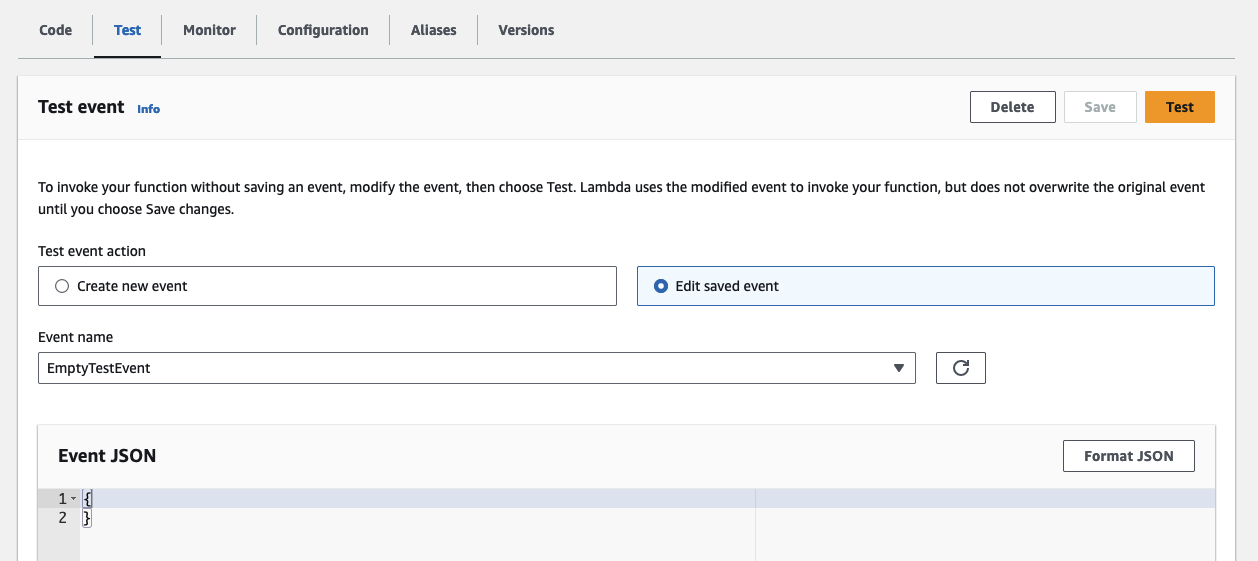
Task: Click the refresh events icon button
Action: [x=960, y=368]
